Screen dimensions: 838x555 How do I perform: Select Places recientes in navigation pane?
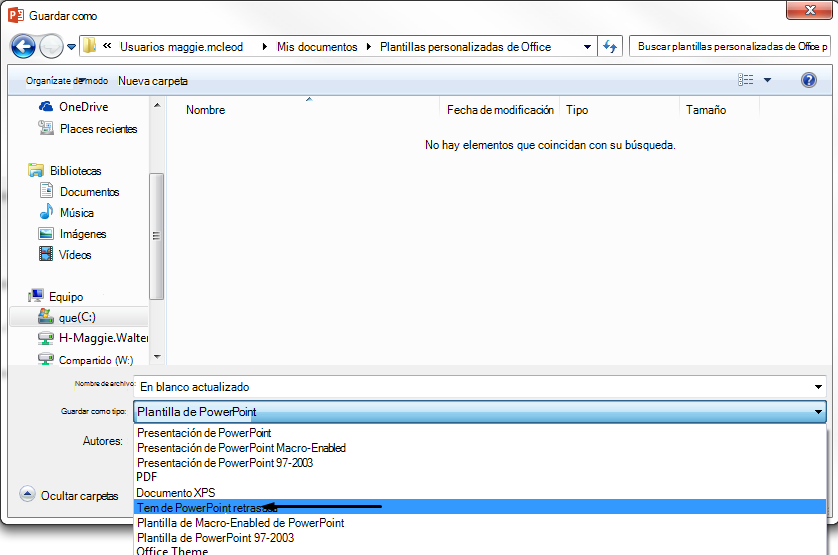click(88, 128)
